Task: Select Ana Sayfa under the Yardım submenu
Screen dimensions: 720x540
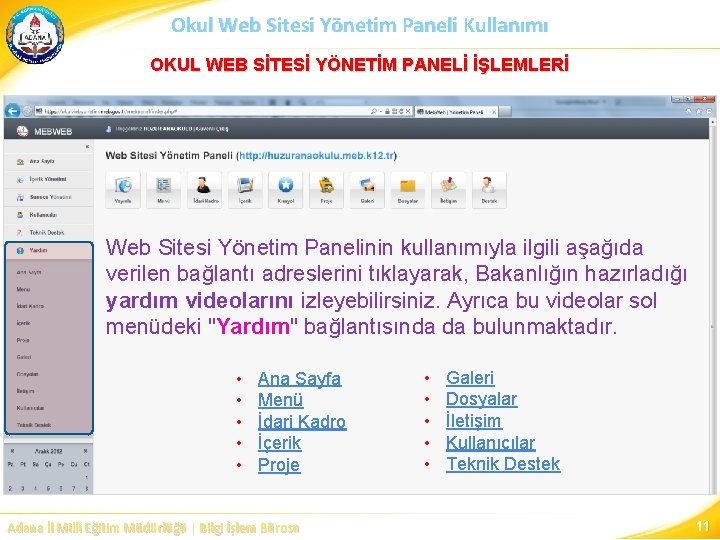Action: (x=29, y=272)
